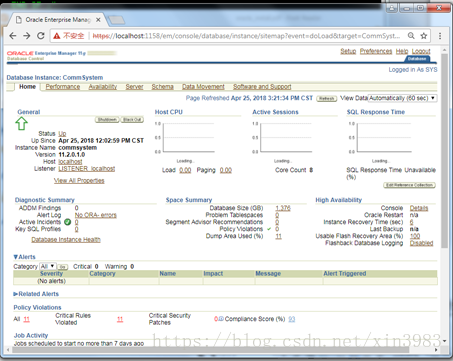Click the instance name commsystem text

click(x=78, y=148)
